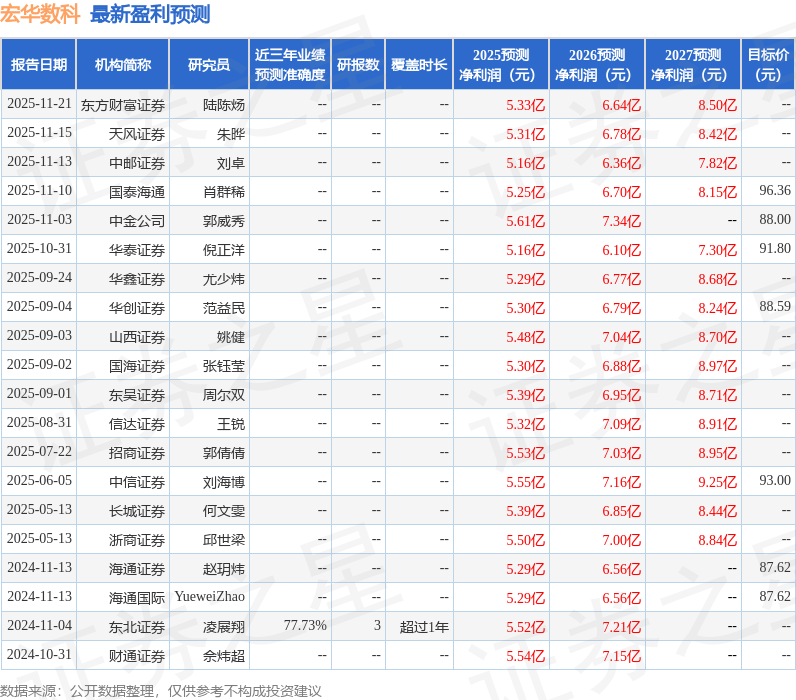796x700 pixels.
Task: Click the 7.21亿 forecast value
Action: 621,626
